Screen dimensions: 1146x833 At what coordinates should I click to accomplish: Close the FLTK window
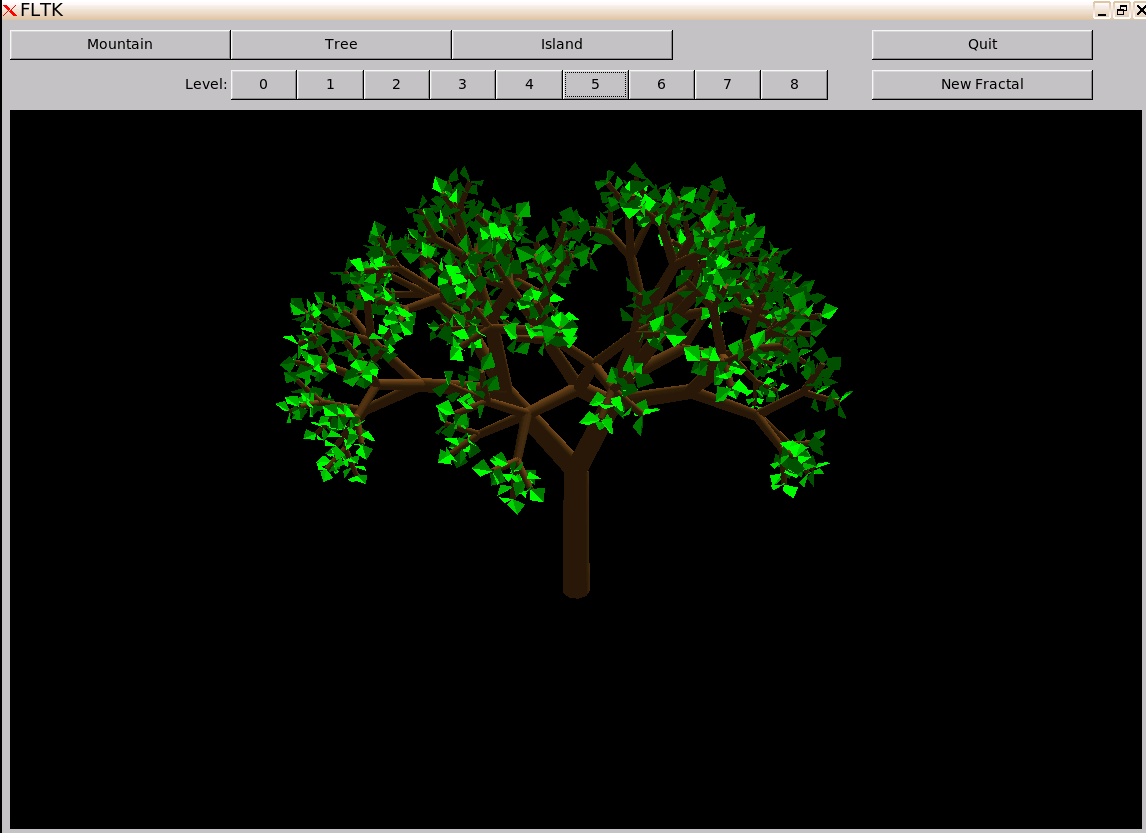coord(1140,10)
